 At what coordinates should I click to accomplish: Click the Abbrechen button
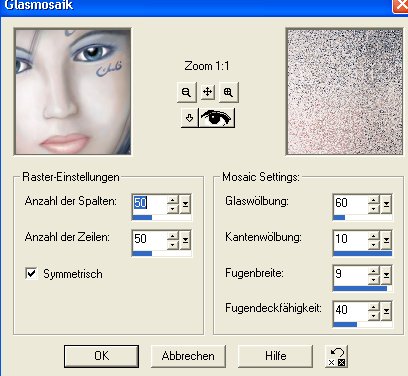click(x=188, y=356)
